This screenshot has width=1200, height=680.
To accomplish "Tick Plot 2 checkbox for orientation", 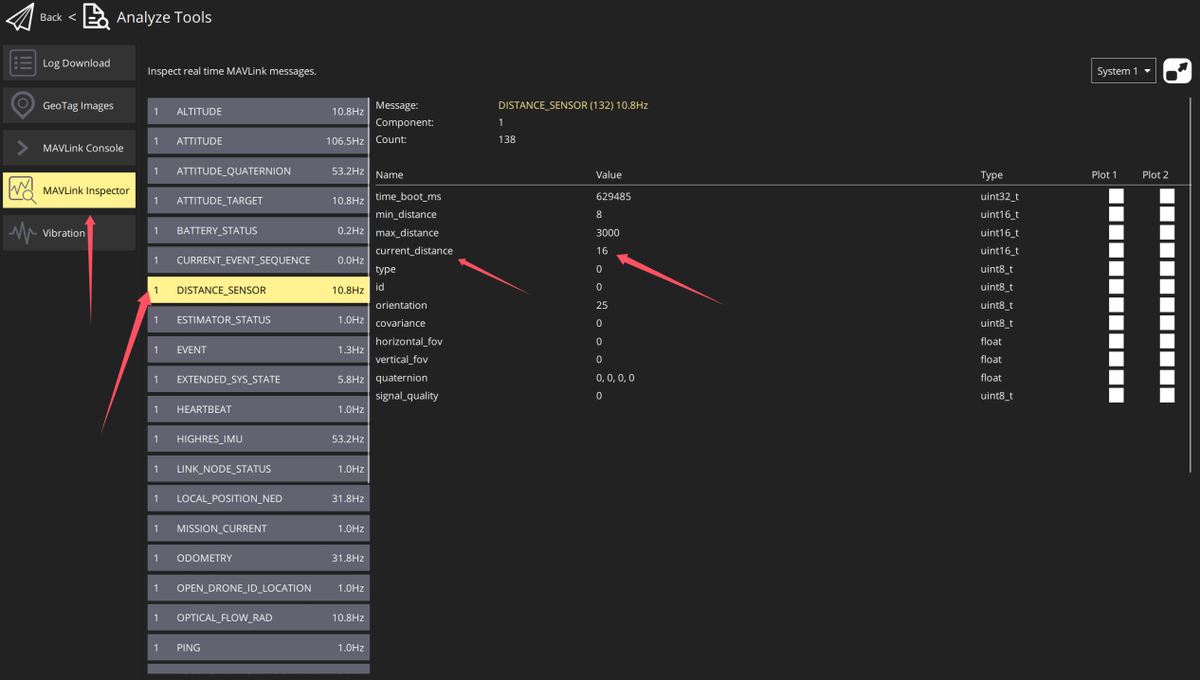I will [1167, 305].
